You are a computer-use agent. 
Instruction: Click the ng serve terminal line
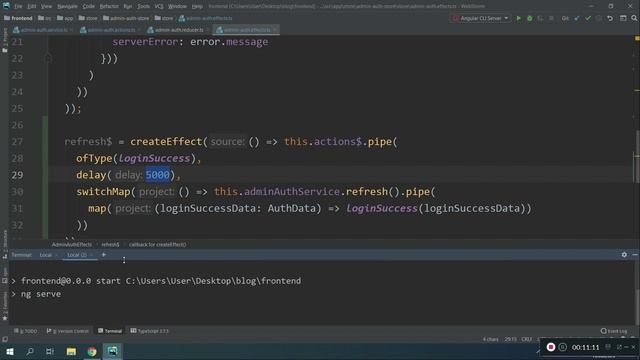(41, 294)
